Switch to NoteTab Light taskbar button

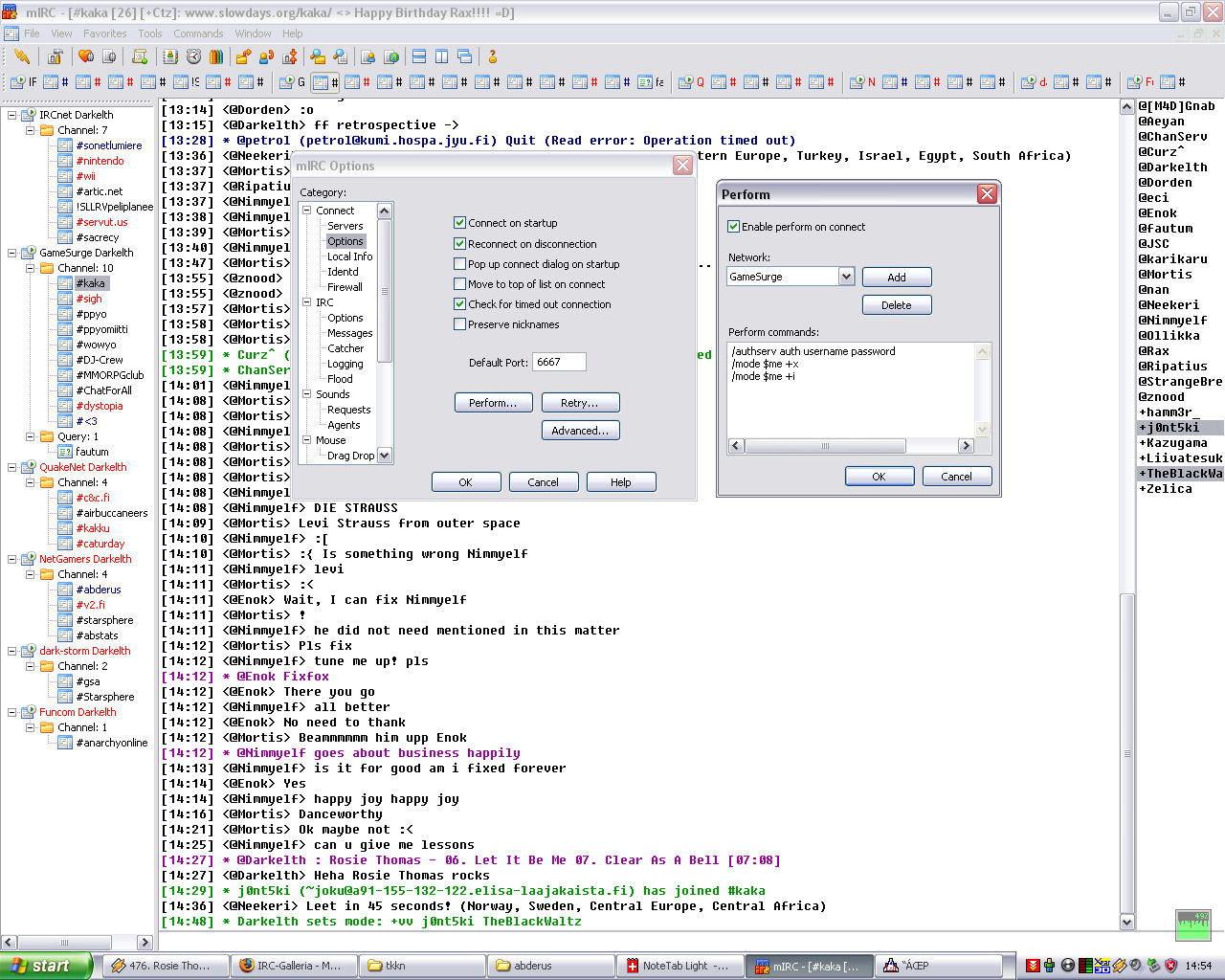682,966
